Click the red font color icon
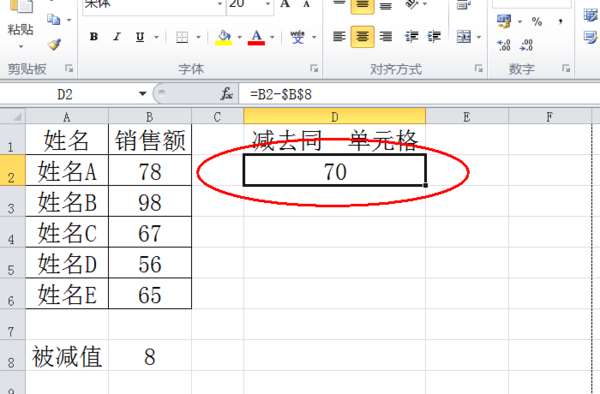The image size is (600, 394). click(x=256, y=37)
